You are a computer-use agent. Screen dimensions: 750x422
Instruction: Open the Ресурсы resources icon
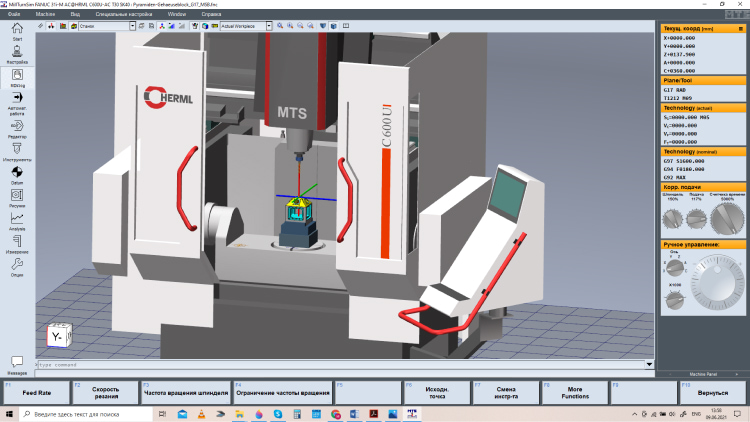tap(17, 195)
